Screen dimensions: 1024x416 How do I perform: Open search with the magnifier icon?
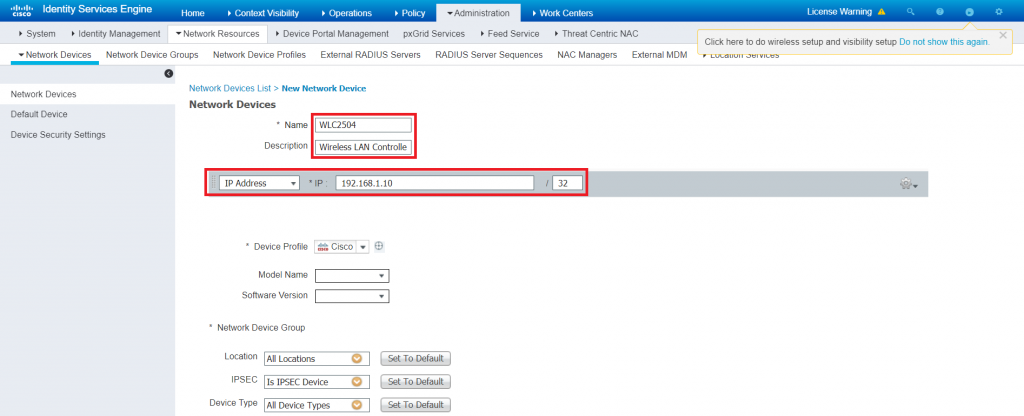coord(910,13)
